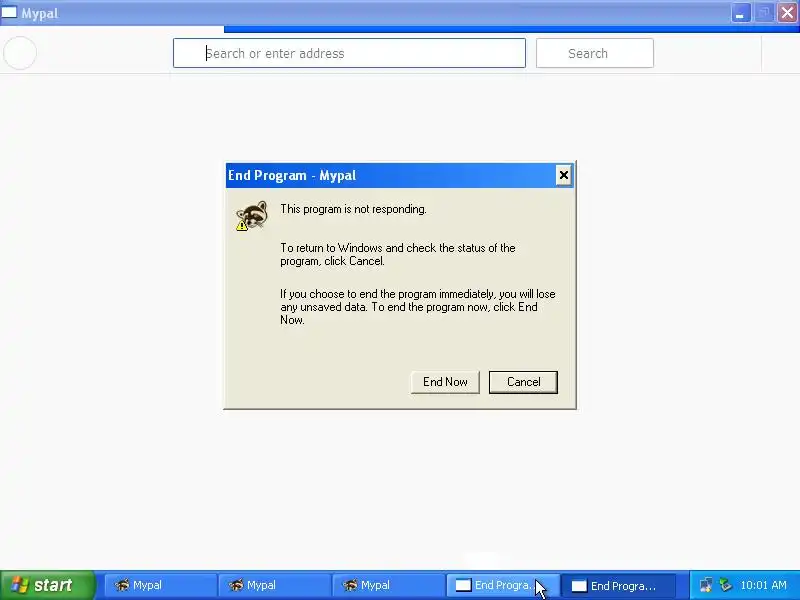Image resolution: width=800 pixels, height=600 pixels.
Task: Open the Windows start menu
Action: click(47, 585)
